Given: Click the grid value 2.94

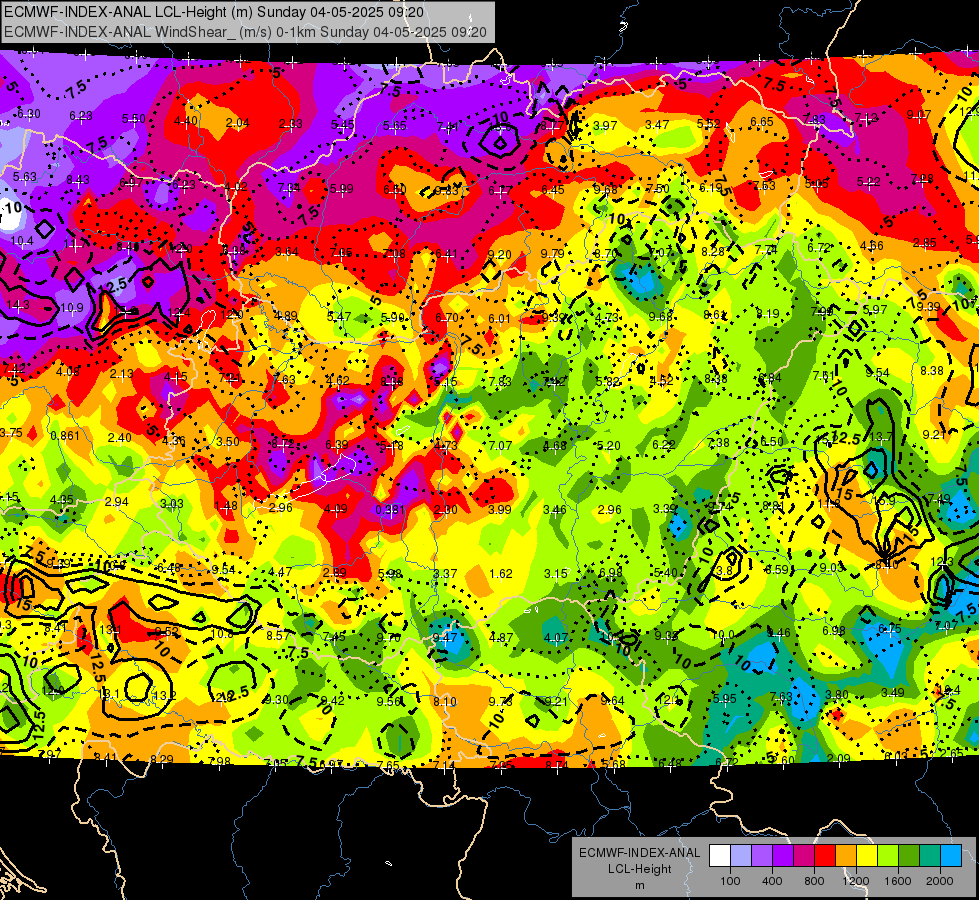Looking at the screenshot, I should click(x=117, y=502).
